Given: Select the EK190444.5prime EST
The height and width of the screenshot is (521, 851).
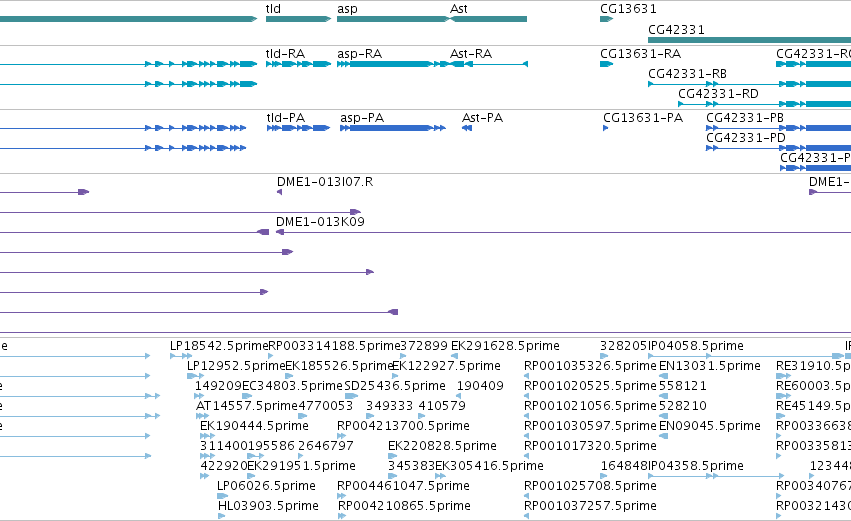Looking at the screenshot, I should [207, 436].
